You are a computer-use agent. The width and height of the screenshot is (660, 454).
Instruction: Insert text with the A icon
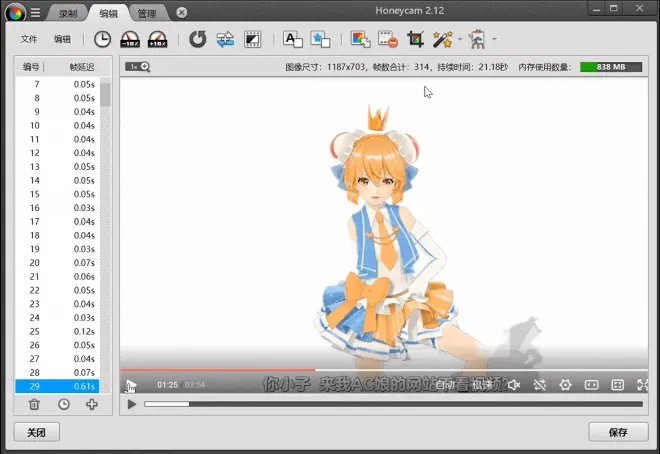[293, 39]
